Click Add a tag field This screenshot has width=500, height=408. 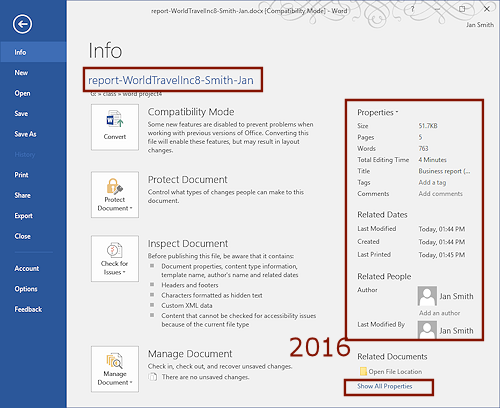pos(432,182)
